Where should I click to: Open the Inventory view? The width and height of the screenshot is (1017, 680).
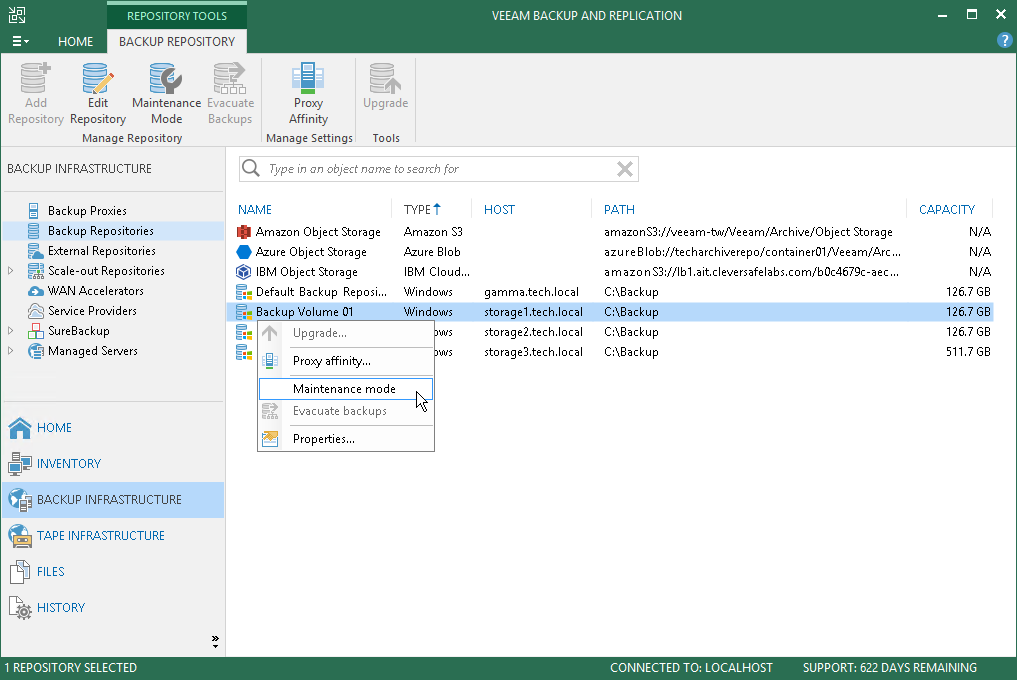click(x=68, y=464)
